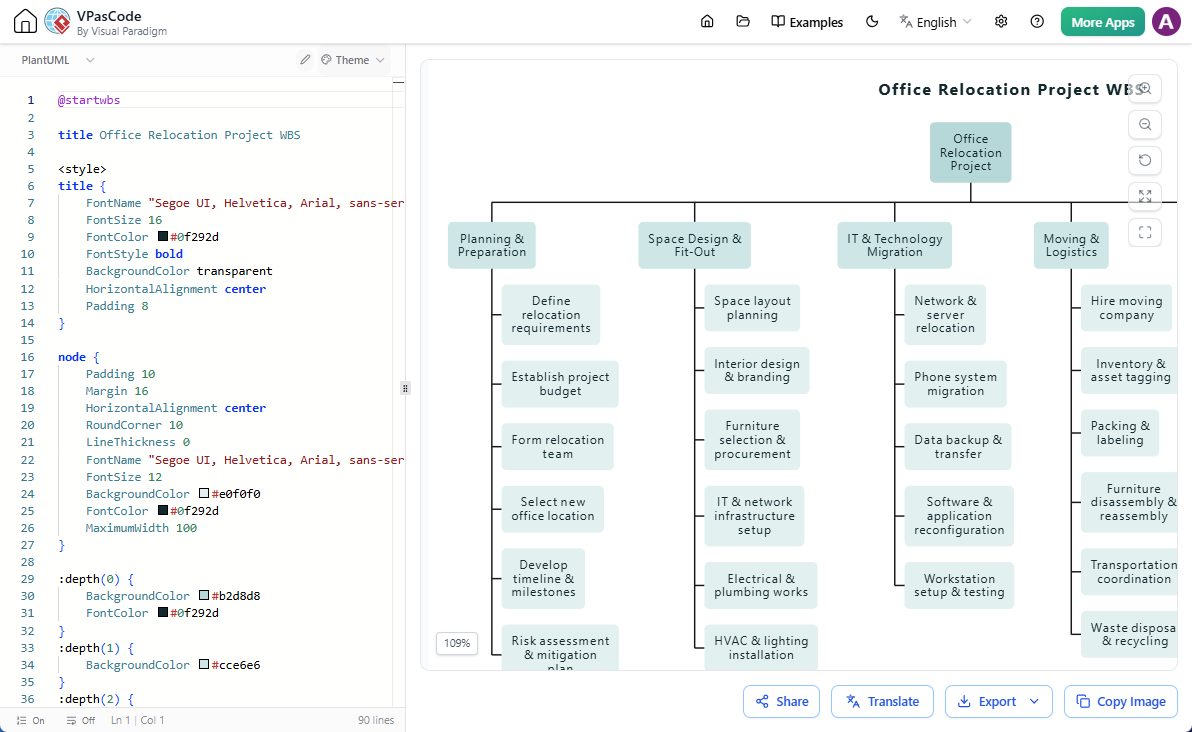Screen dimensions: 1192x732
Task: Click the 90 lines status text
Action: [376, 720]
